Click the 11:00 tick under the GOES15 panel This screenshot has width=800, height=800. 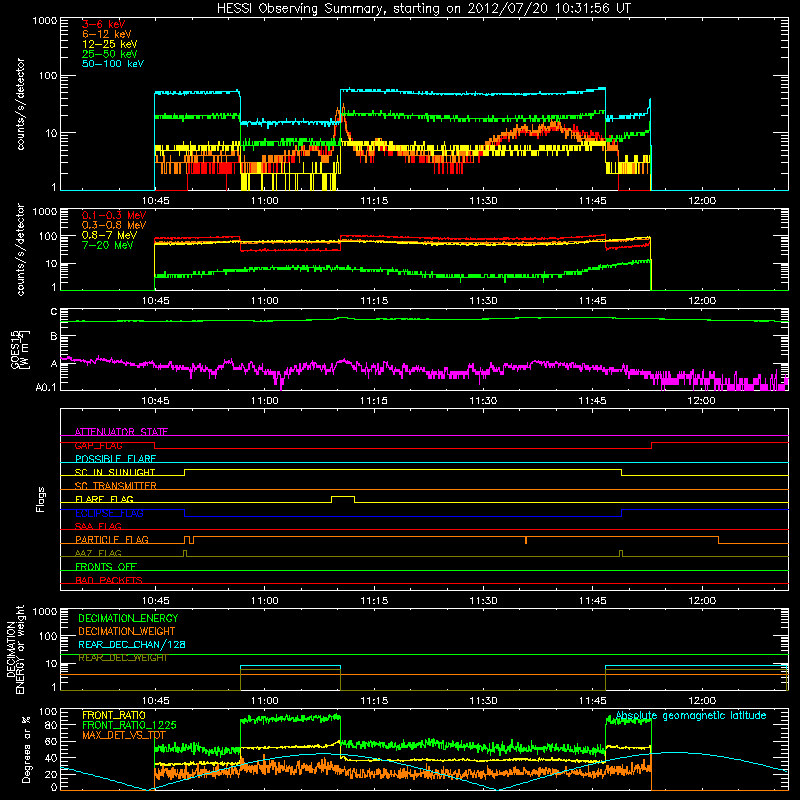265,401
